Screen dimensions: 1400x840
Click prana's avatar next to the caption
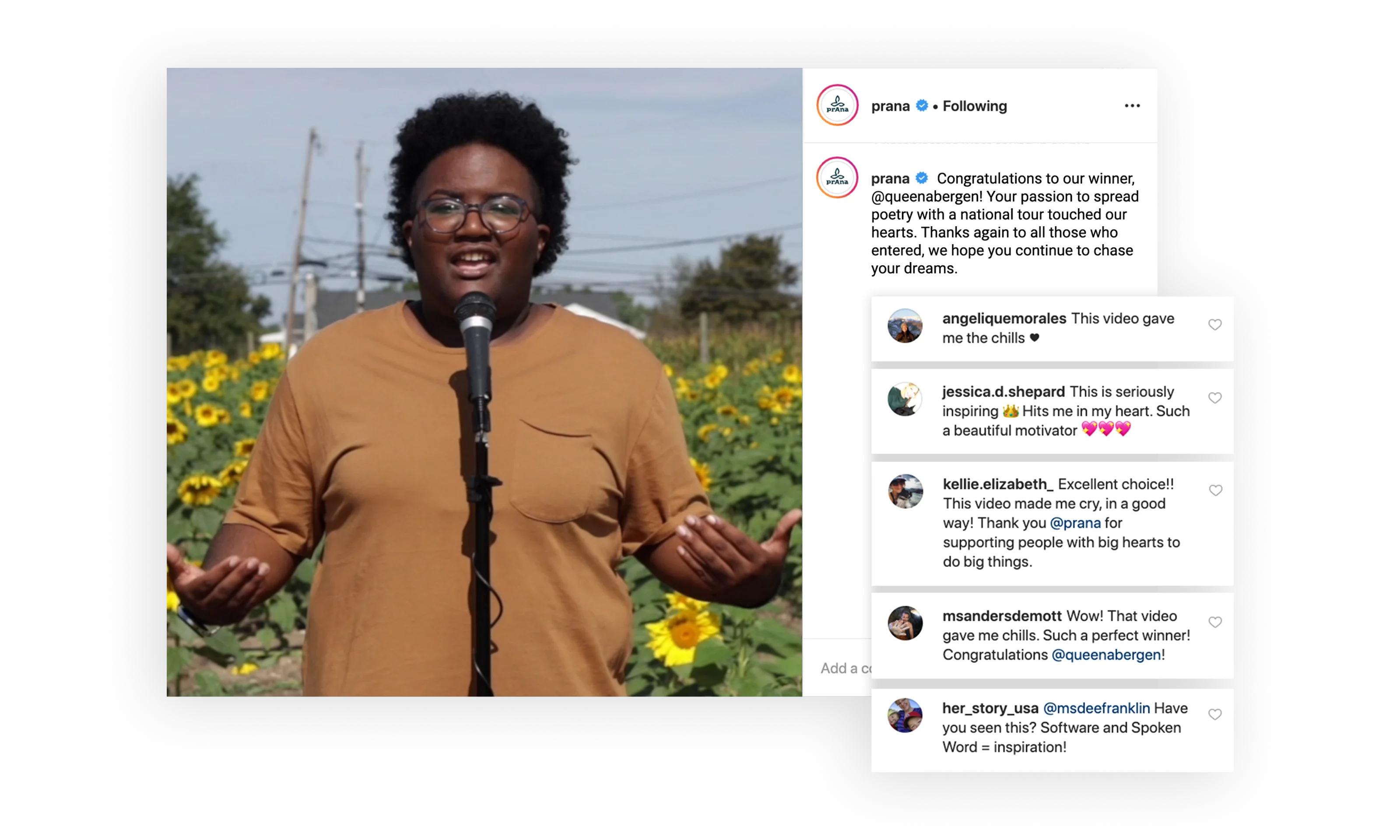click(x=837, y=178)
